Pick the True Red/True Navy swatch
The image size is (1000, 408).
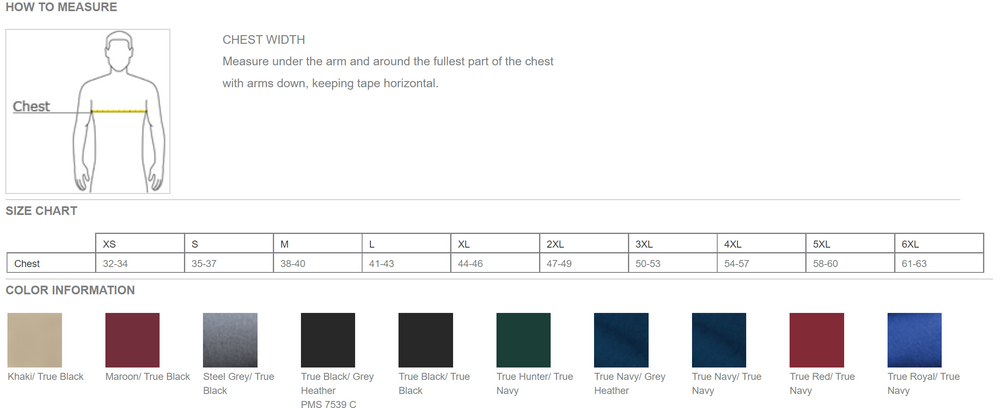tap(816, 340)
